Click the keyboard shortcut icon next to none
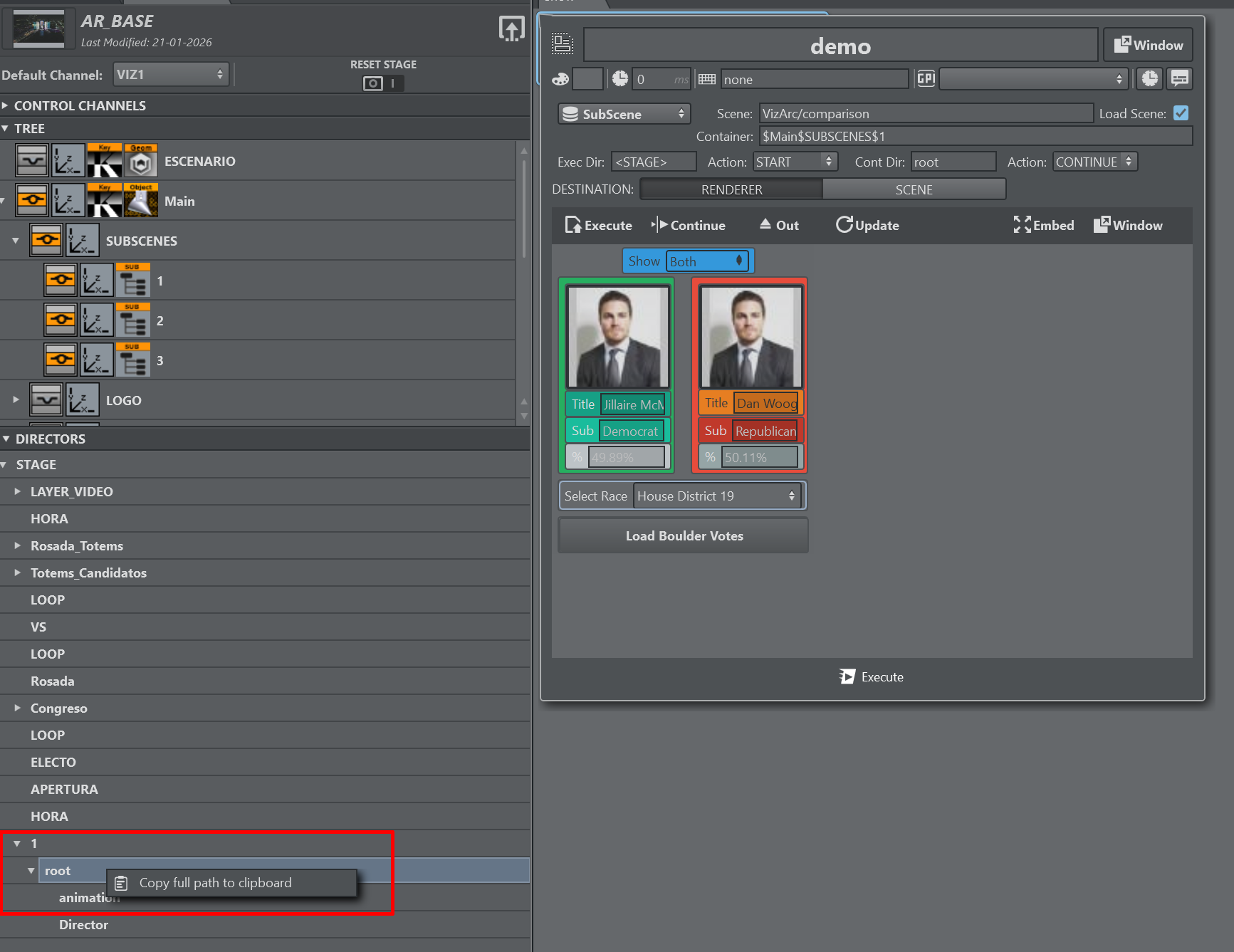The height and width of the screenshot is (952, 1234). click(707, 79)
